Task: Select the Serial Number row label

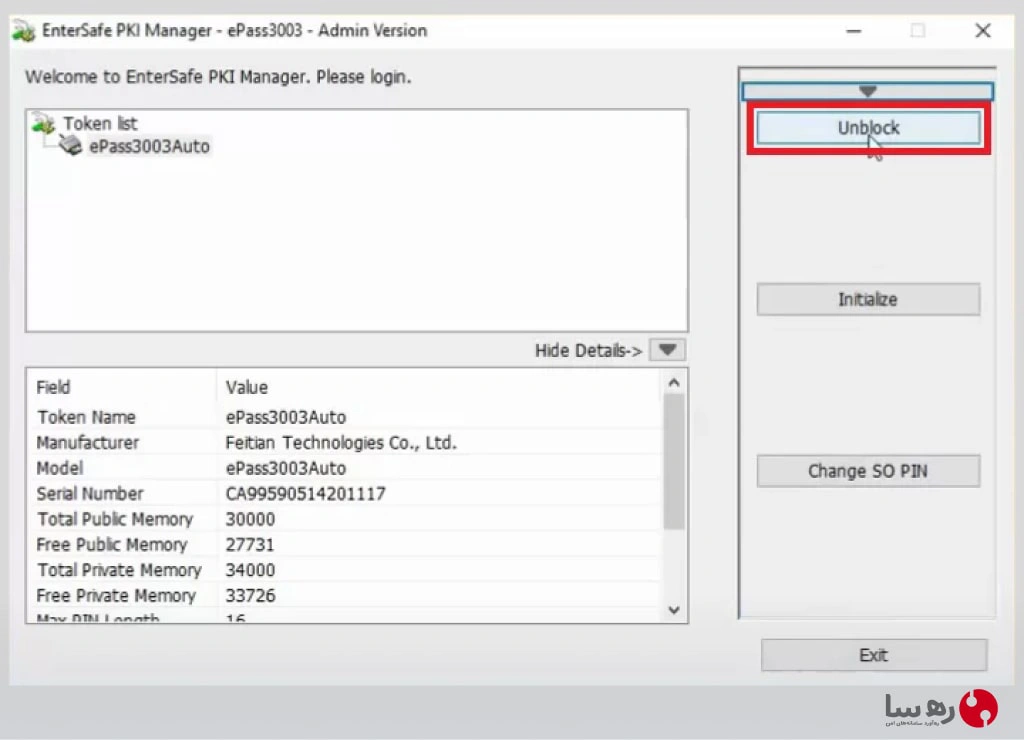Action: point(89,494)
